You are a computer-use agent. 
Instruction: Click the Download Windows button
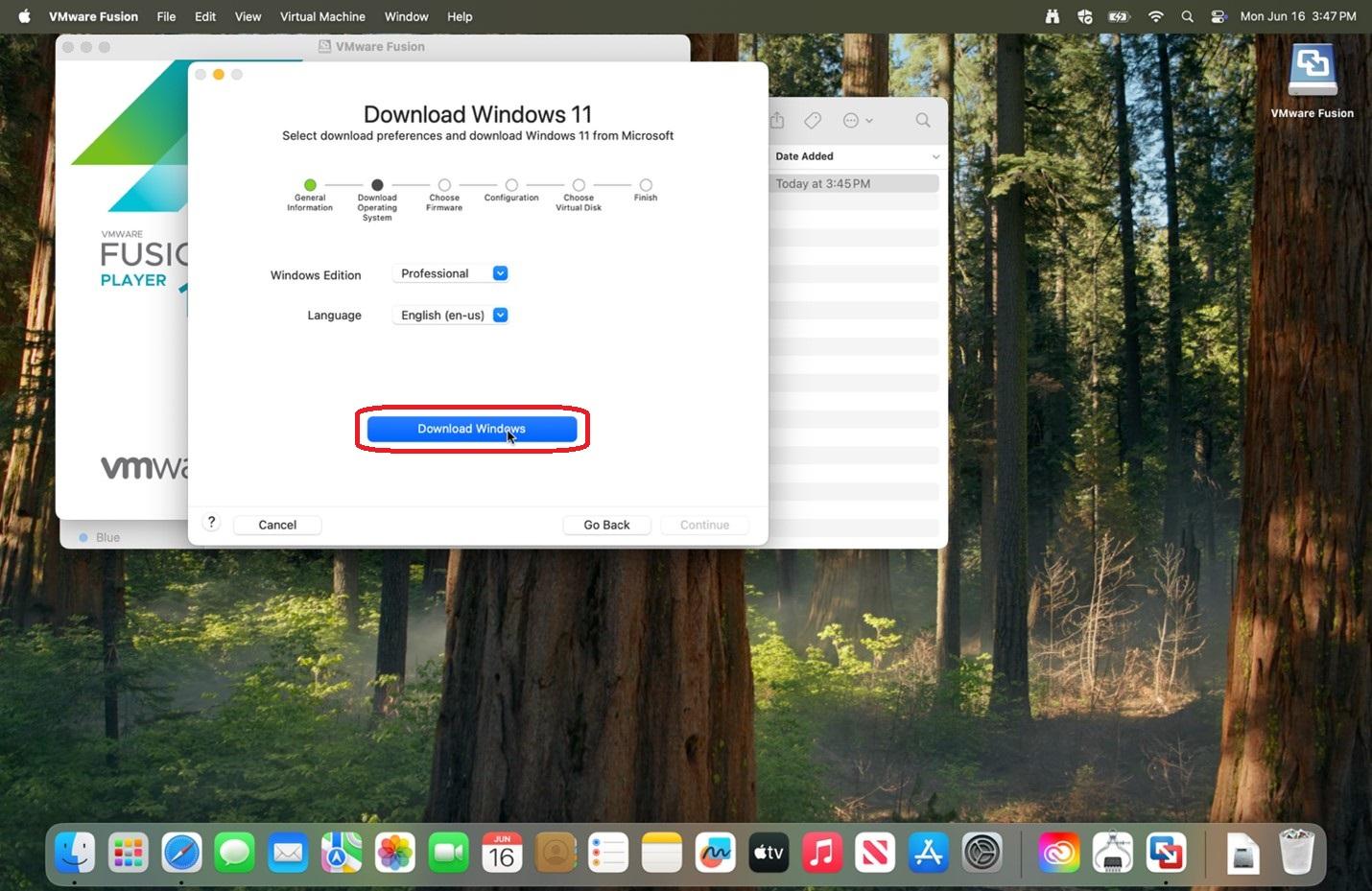tap(471, 429)
